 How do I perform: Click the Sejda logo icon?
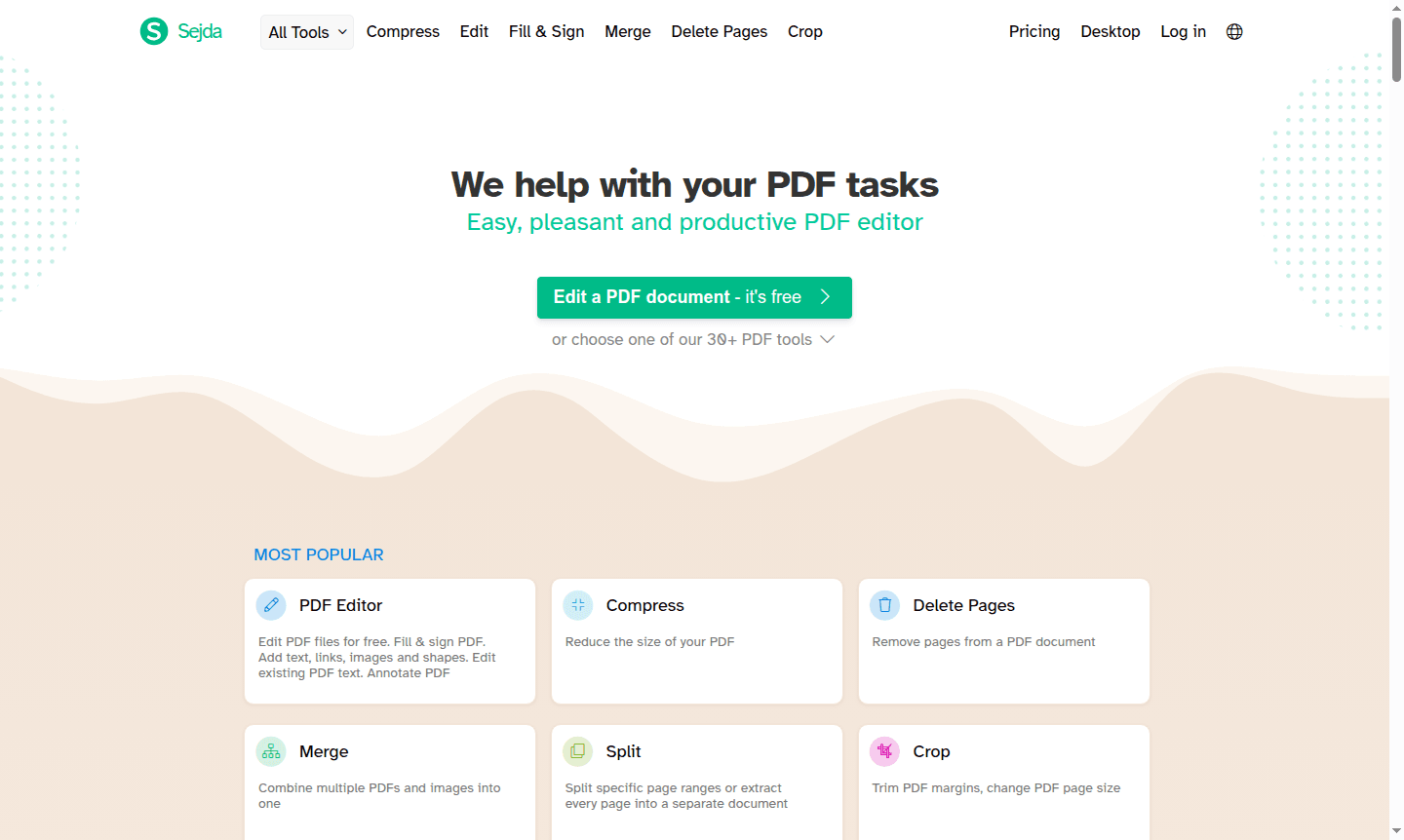[154, 31]
